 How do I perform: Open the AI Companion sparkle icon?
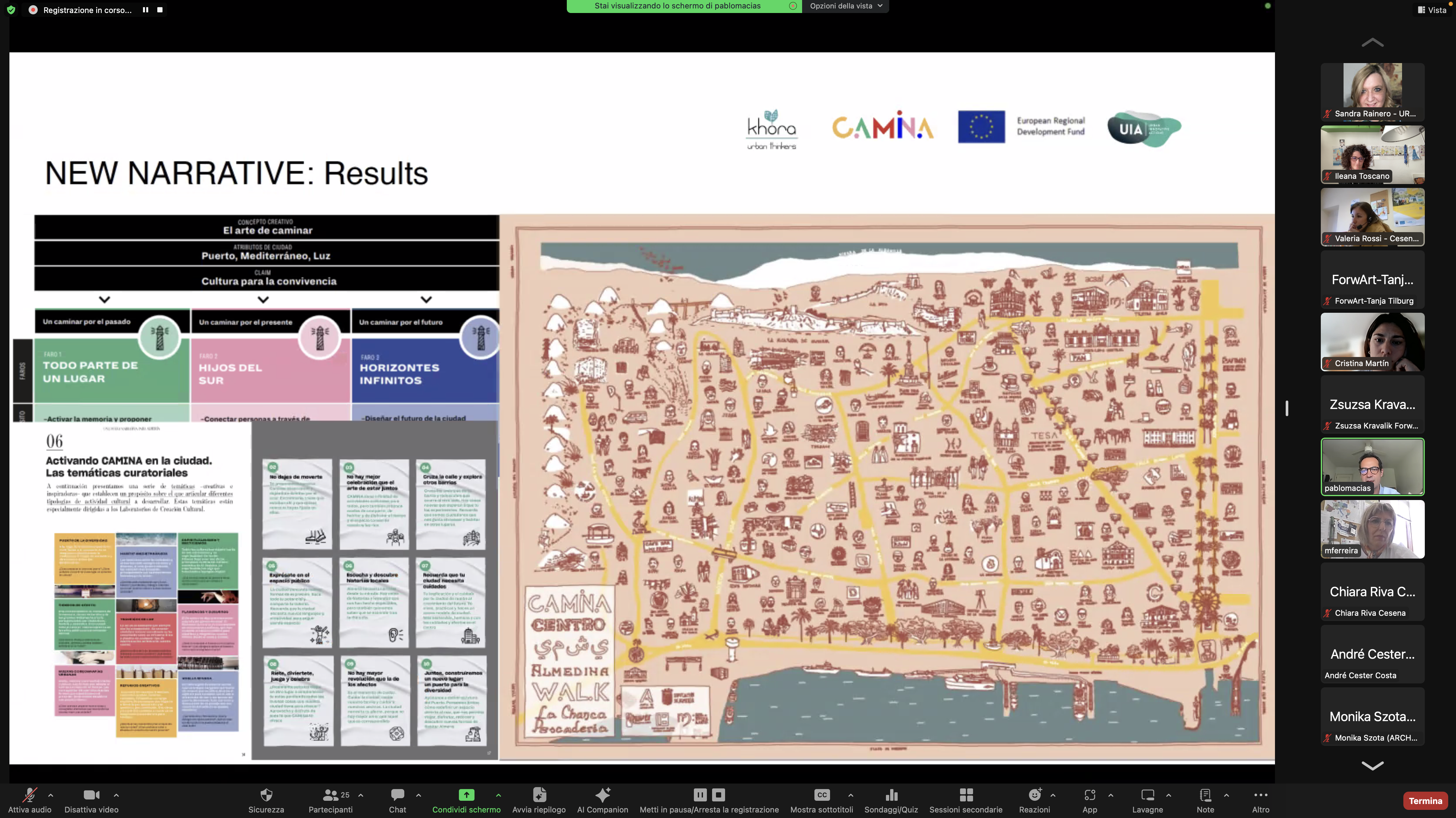pyautogui.click(x=603, y=795)
